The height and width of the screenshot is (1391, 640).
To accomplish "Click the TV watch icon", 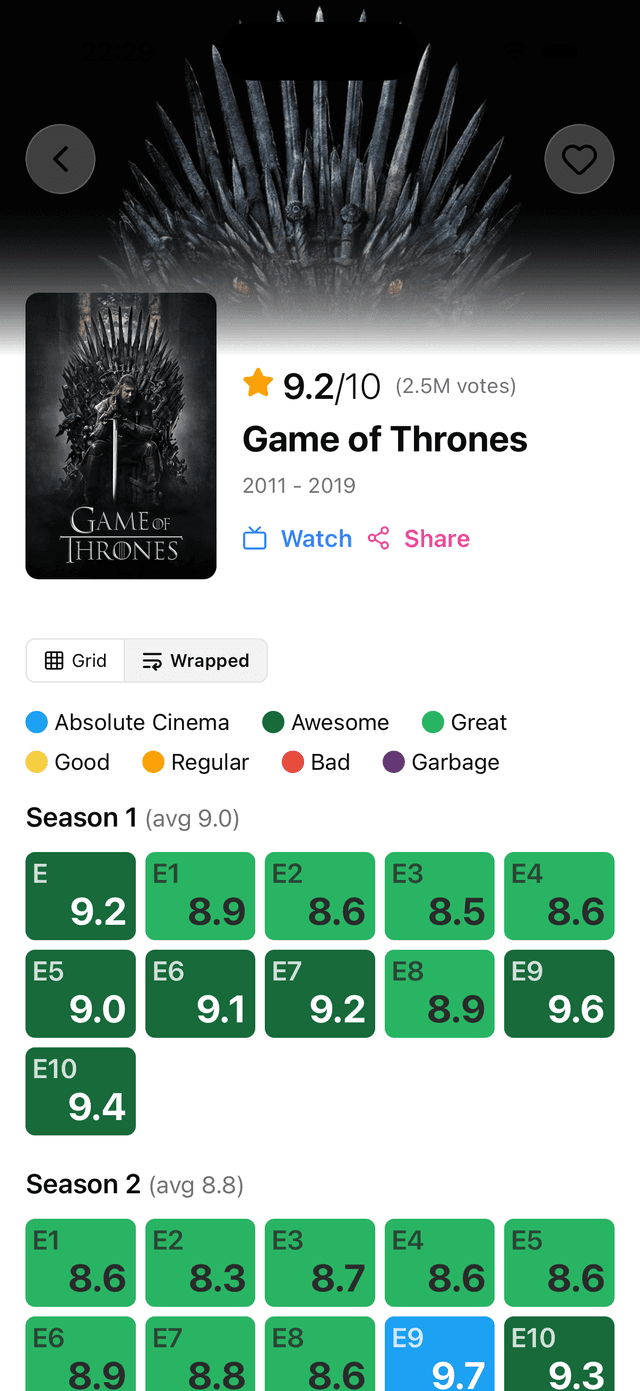I will [255, 539].
